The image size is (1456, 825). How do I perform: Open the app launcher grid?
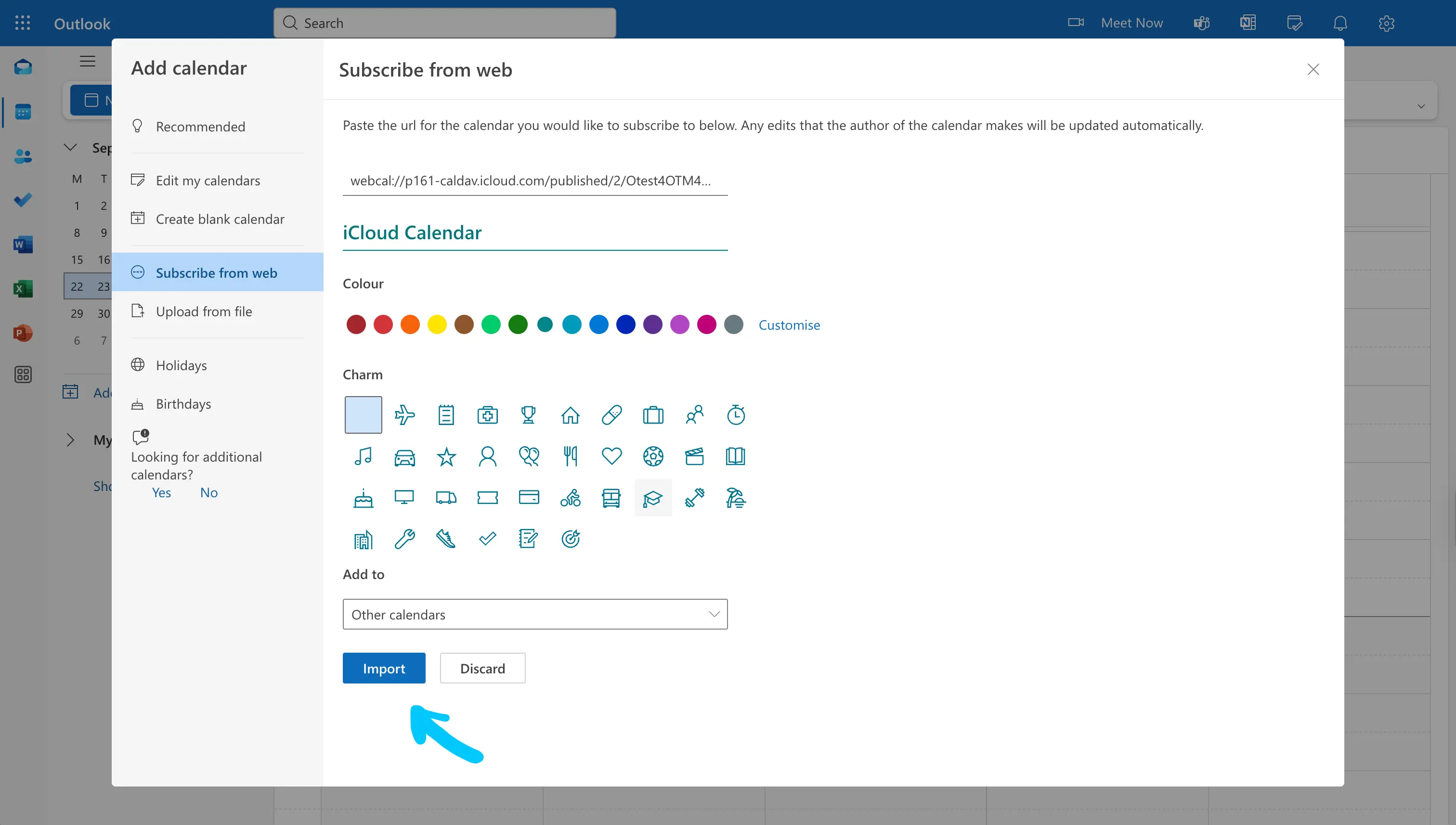(23, 23)
